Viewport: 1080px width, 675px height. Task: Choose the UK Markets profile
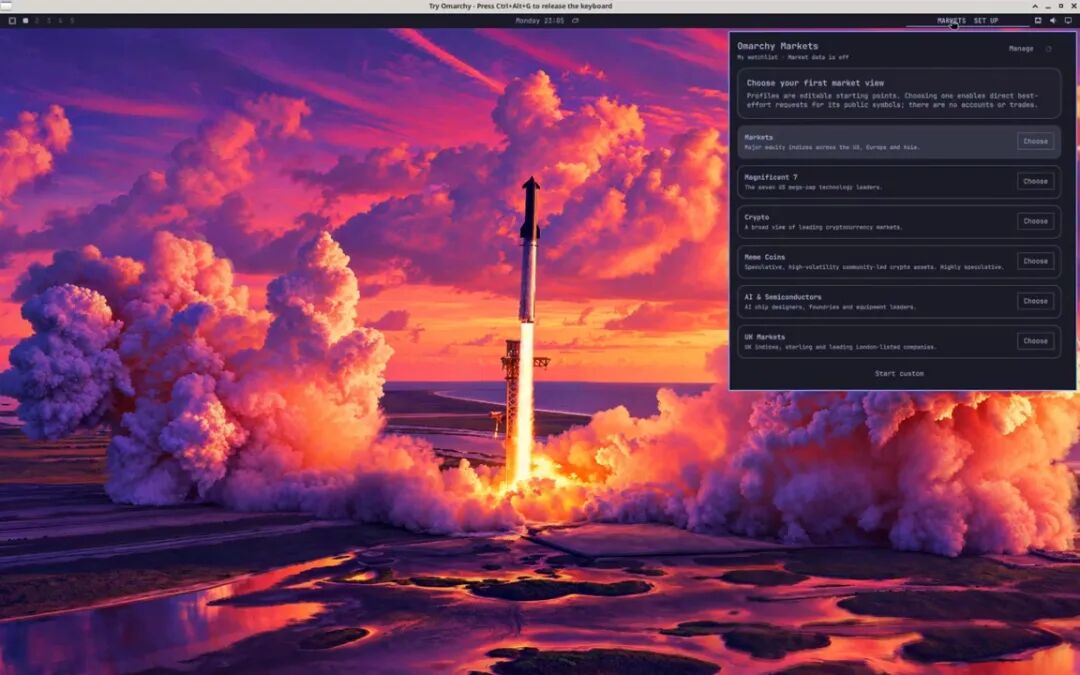(x=1035, y=341)
